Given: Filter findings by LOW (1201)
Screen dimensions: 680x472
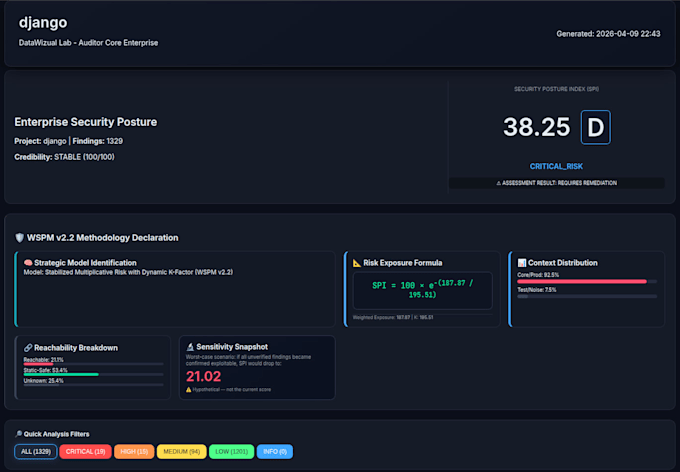Looking at the screenshot, I should pos(232,452).
